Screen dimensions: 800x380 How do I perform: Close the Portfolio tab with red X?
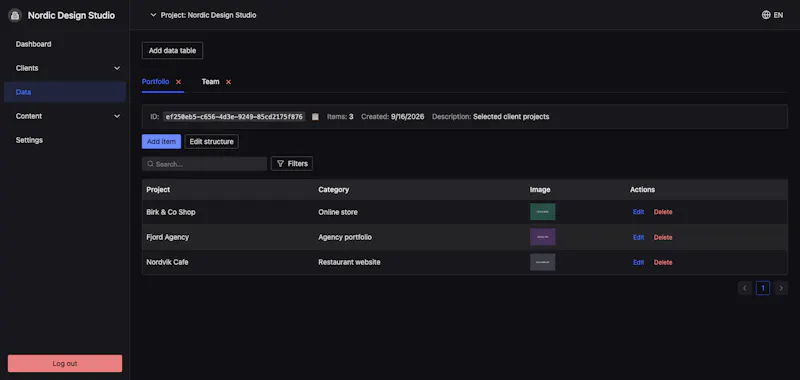[x=179, y=82]
